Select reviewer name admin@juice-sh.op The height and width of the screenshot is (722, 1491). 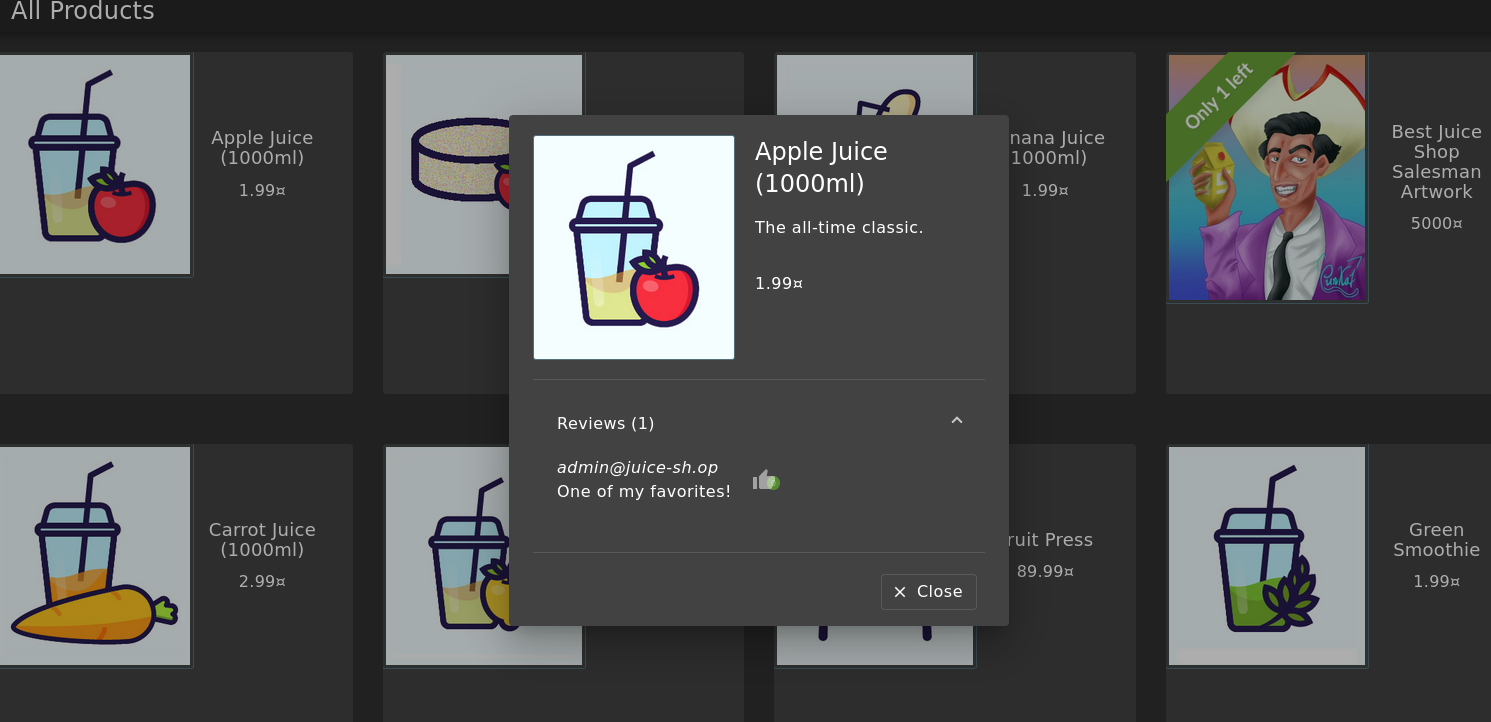pyautogui.click(x=637, y=468)
